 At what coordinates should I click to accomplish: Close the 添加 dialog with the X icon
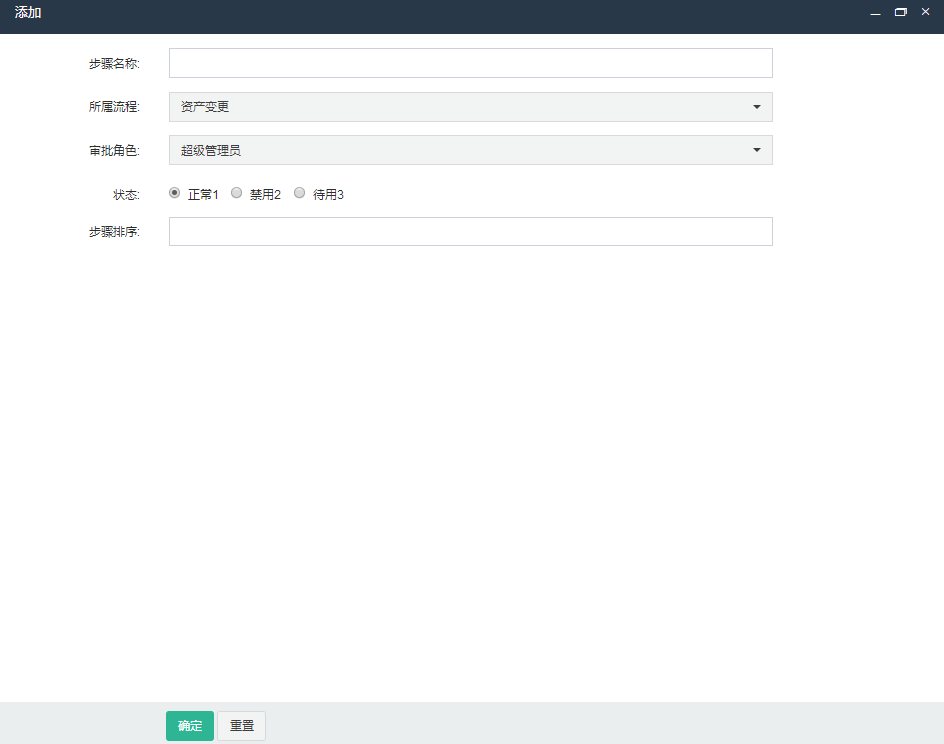point(926,12)
